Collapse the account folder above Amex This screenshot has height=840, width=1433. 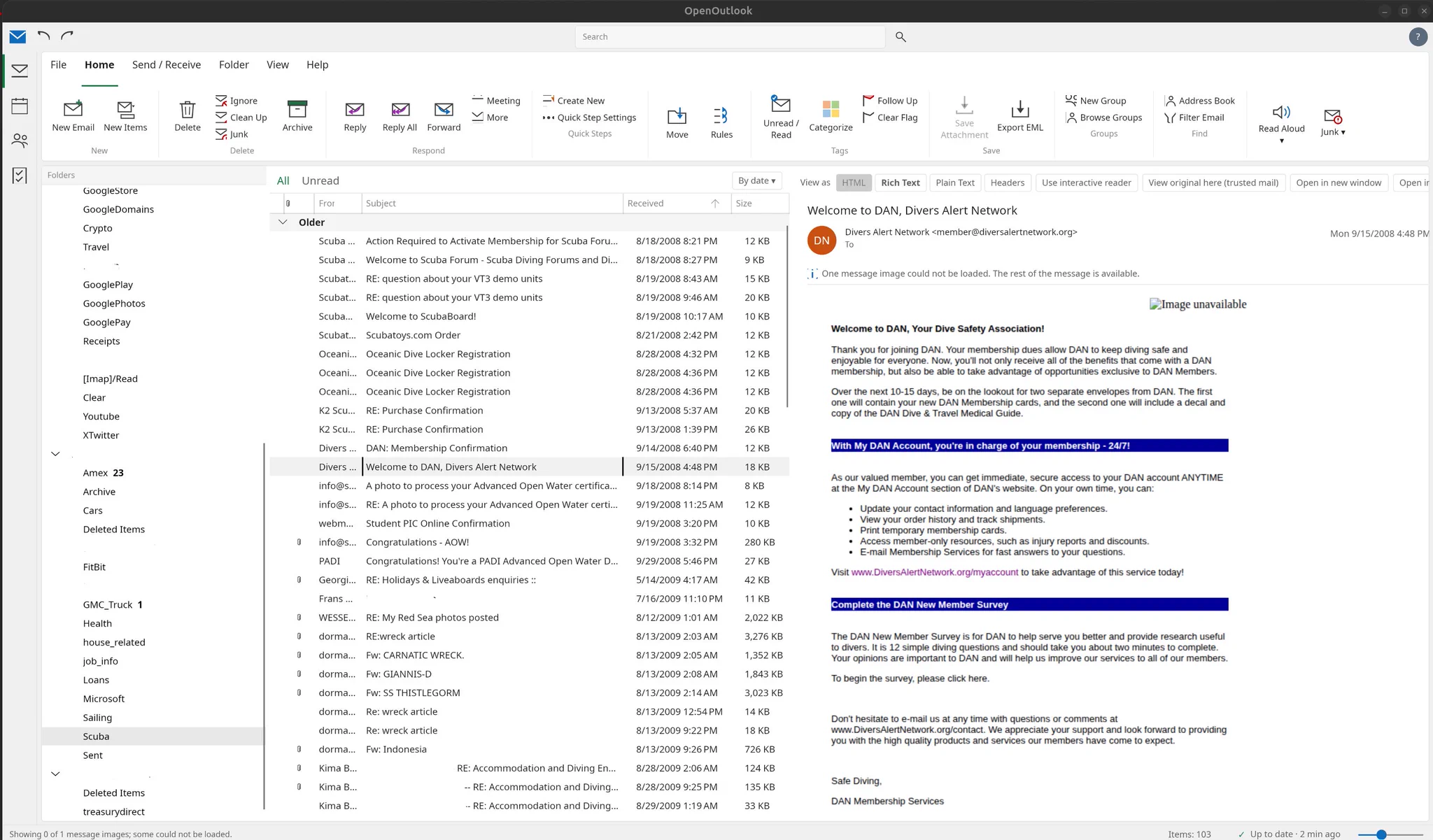pyautogui.click(x=55, y=454)
